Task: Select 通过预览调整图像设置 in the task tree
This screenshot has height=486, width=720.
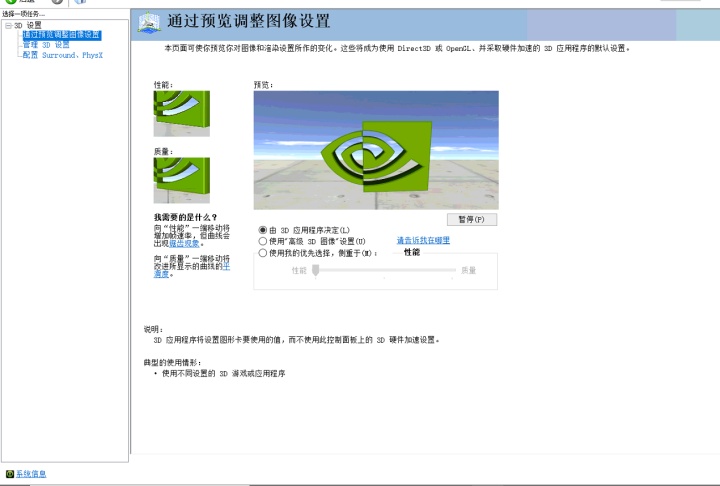Action: pyautogui.click(x=62, y=35)
